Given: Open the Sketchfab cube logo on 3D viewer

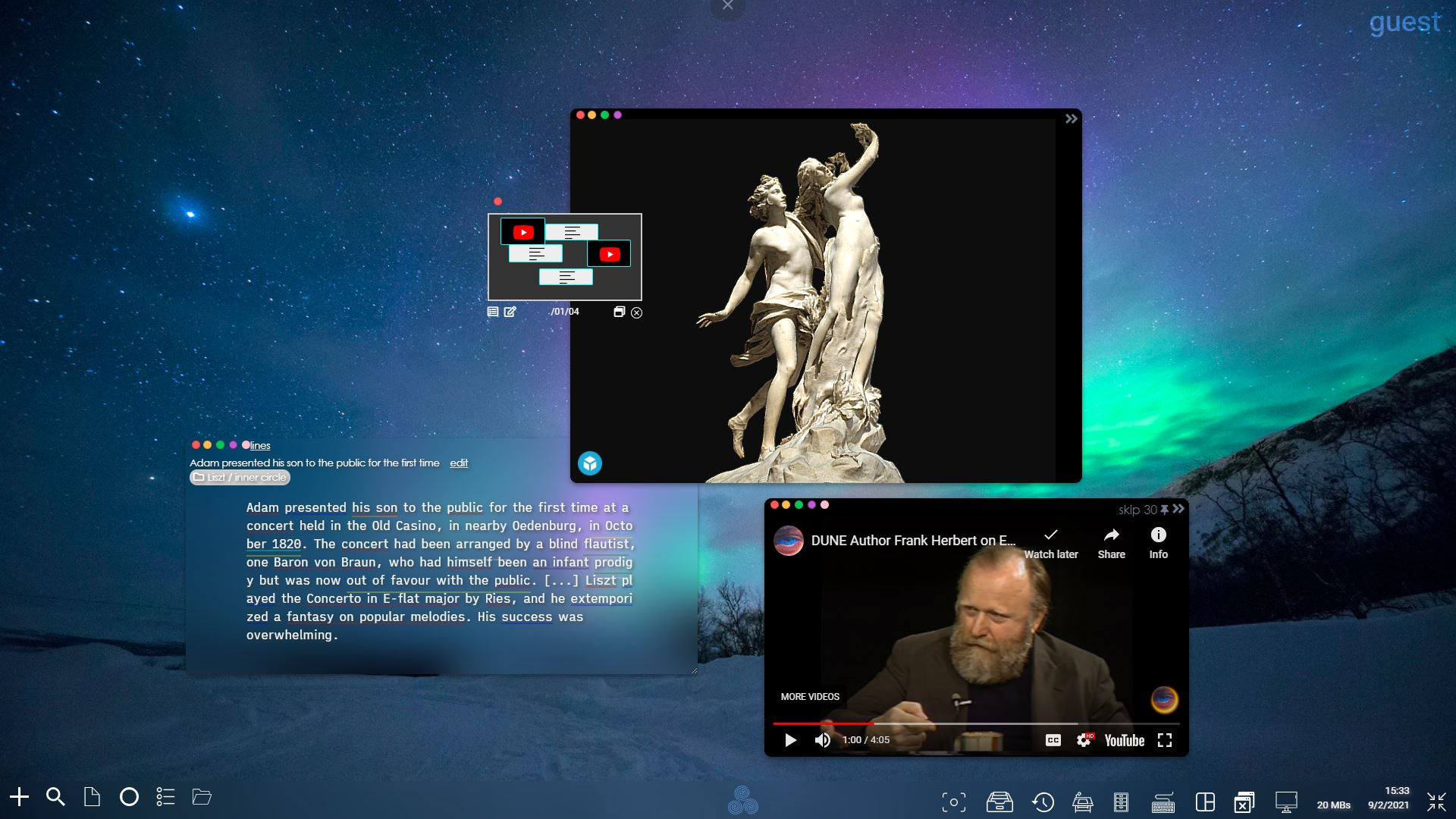Looking at the screenshot, I should coord(590,463).
